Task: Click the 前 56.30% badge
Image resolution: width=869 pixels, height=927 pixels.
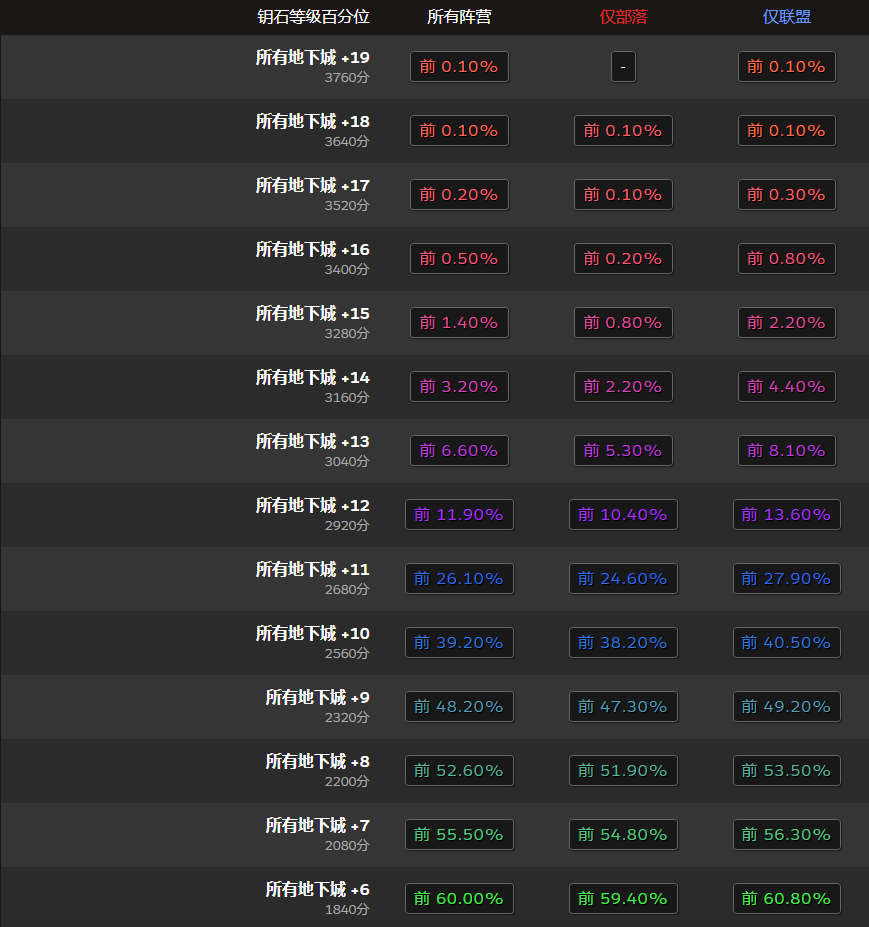Action: (x=787, y=835)
